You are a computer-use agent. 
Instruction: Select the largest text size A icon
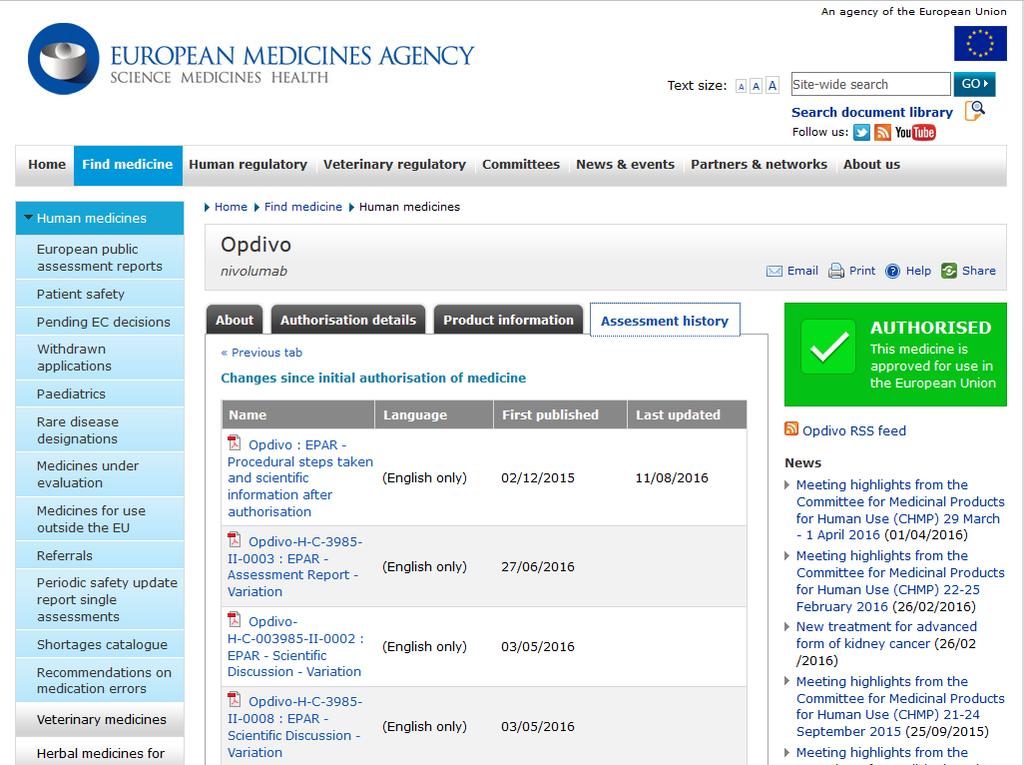pos(772,85)
